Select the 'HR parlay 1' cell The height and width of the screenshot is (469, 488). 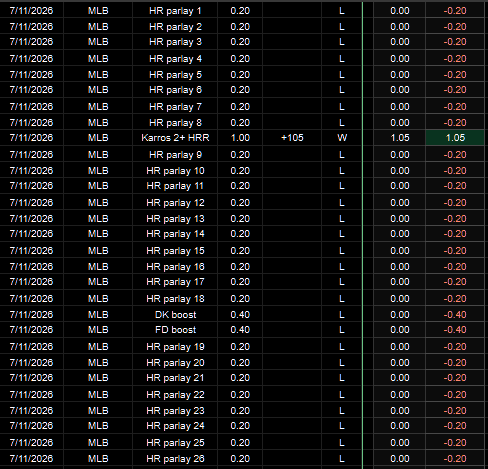tap(175, 11)
